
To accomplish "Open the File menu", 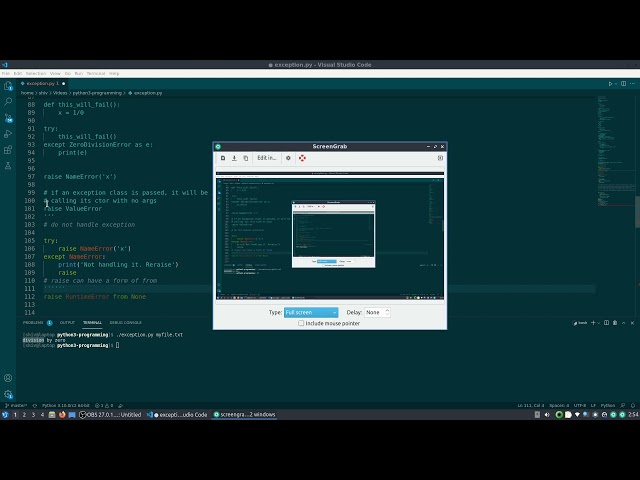I will click(6, 73).
